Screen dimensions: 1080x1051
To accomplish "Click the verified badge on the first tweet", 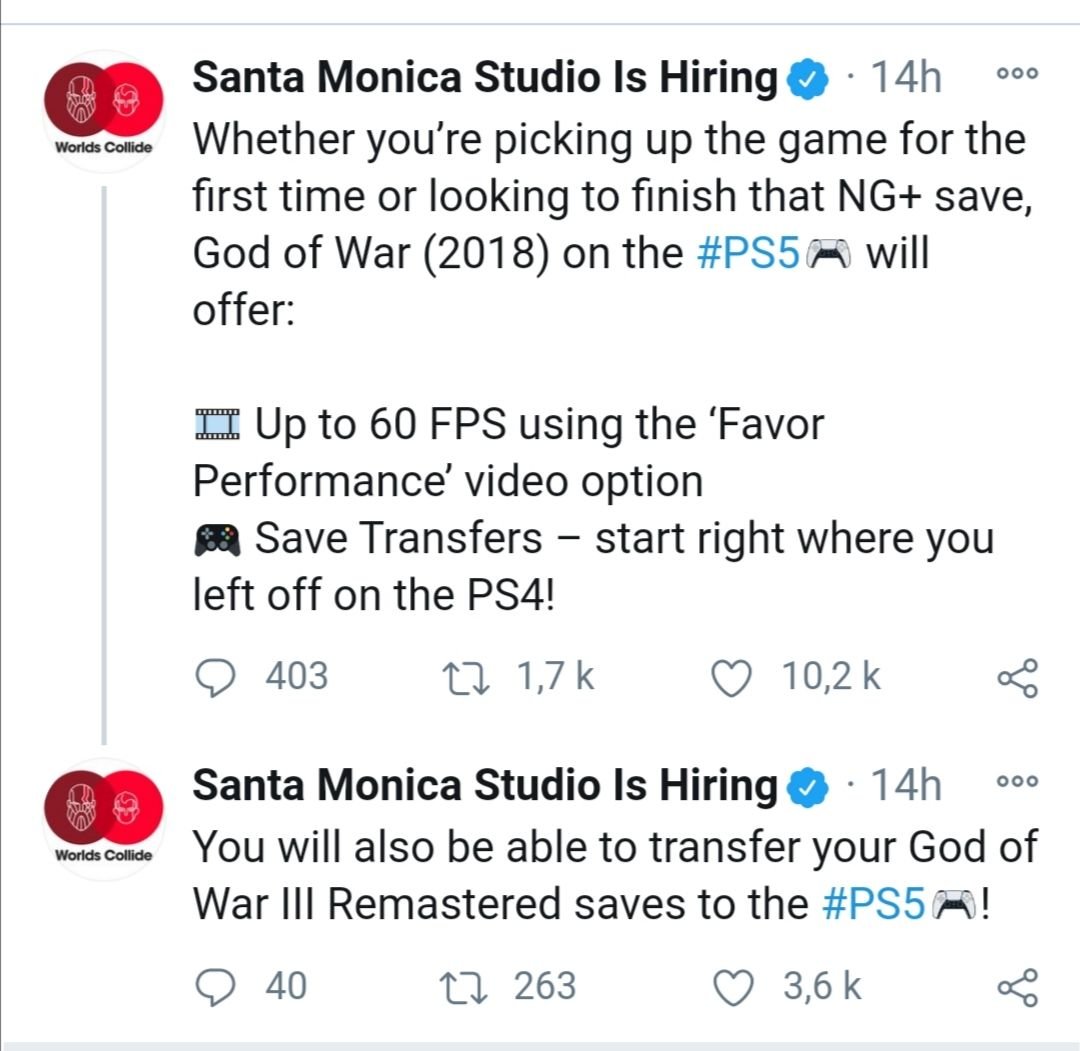I will click(807, 79).
